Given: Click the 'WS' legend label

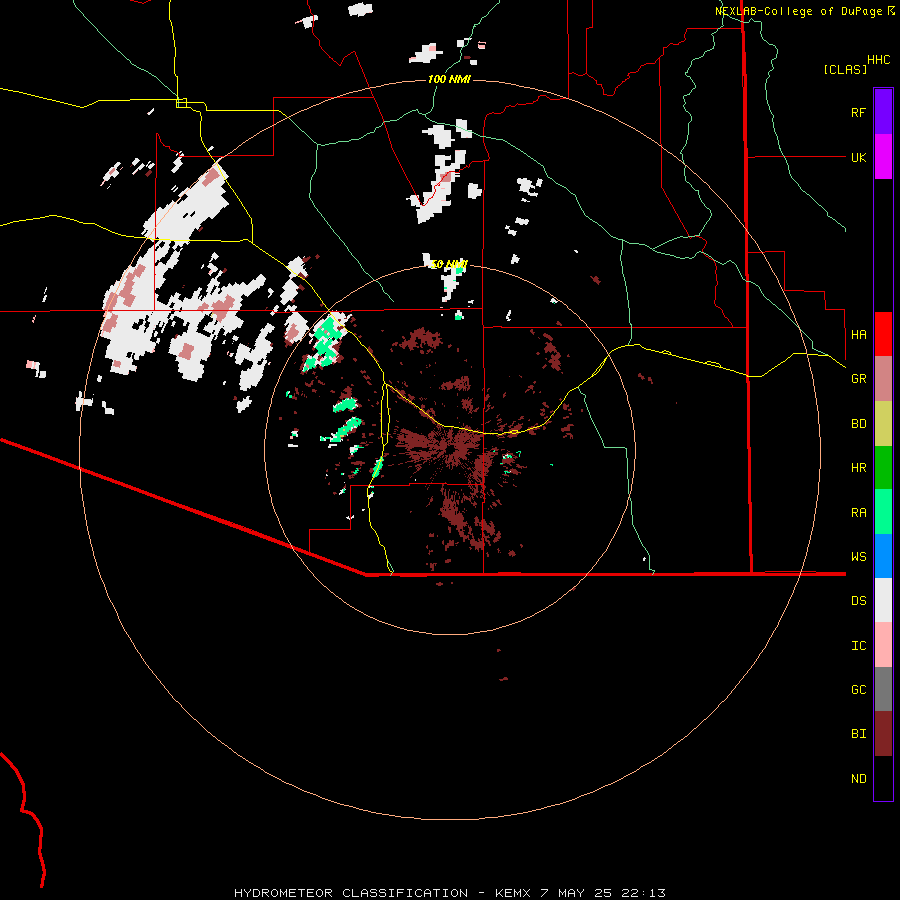Looking at the screenshot, I should [858, 557].
